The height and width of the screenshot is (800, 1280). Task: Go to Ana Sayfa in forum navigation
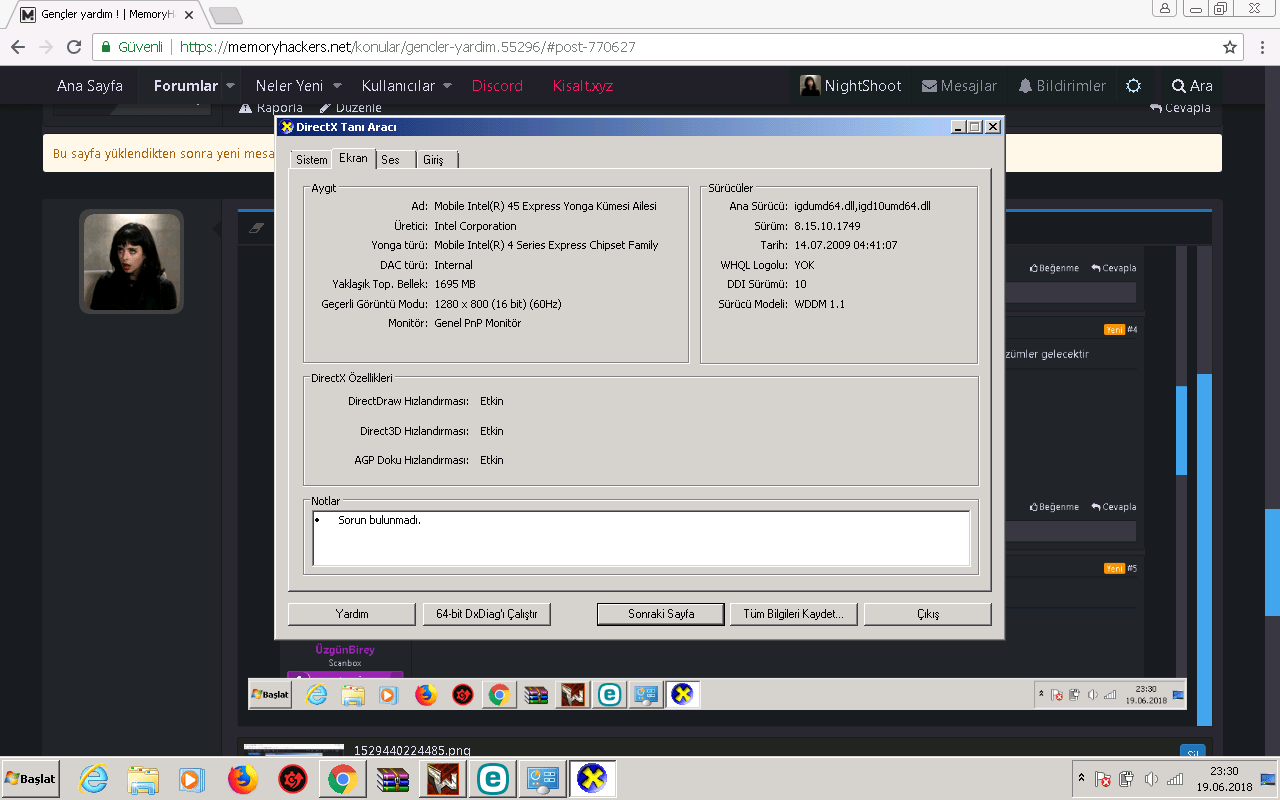coord(90,86)
